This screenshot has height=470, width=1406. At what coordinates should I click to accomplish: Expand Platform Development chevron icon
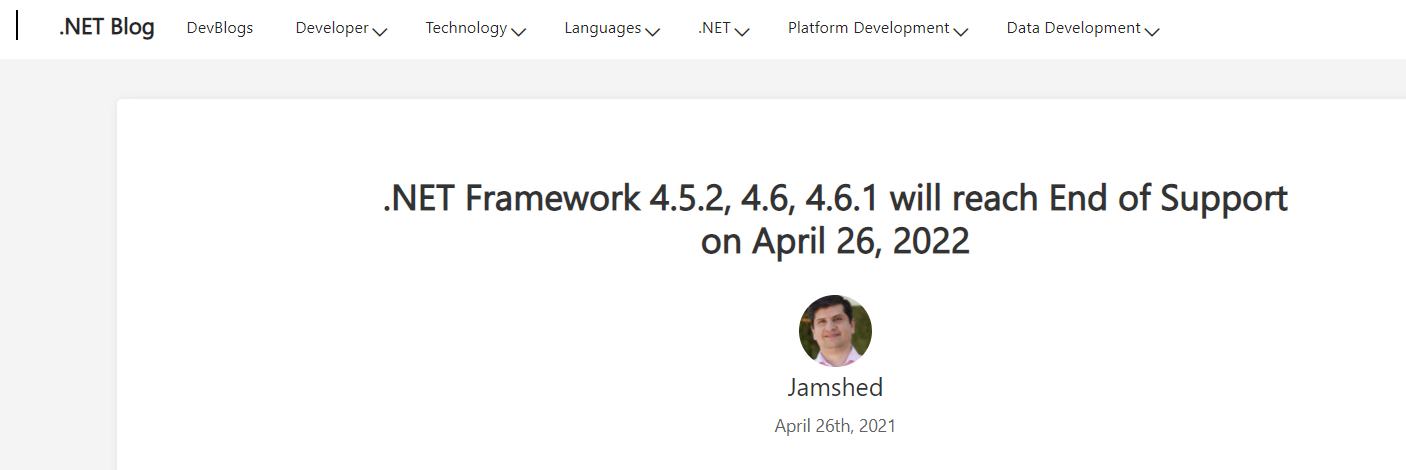960,31
